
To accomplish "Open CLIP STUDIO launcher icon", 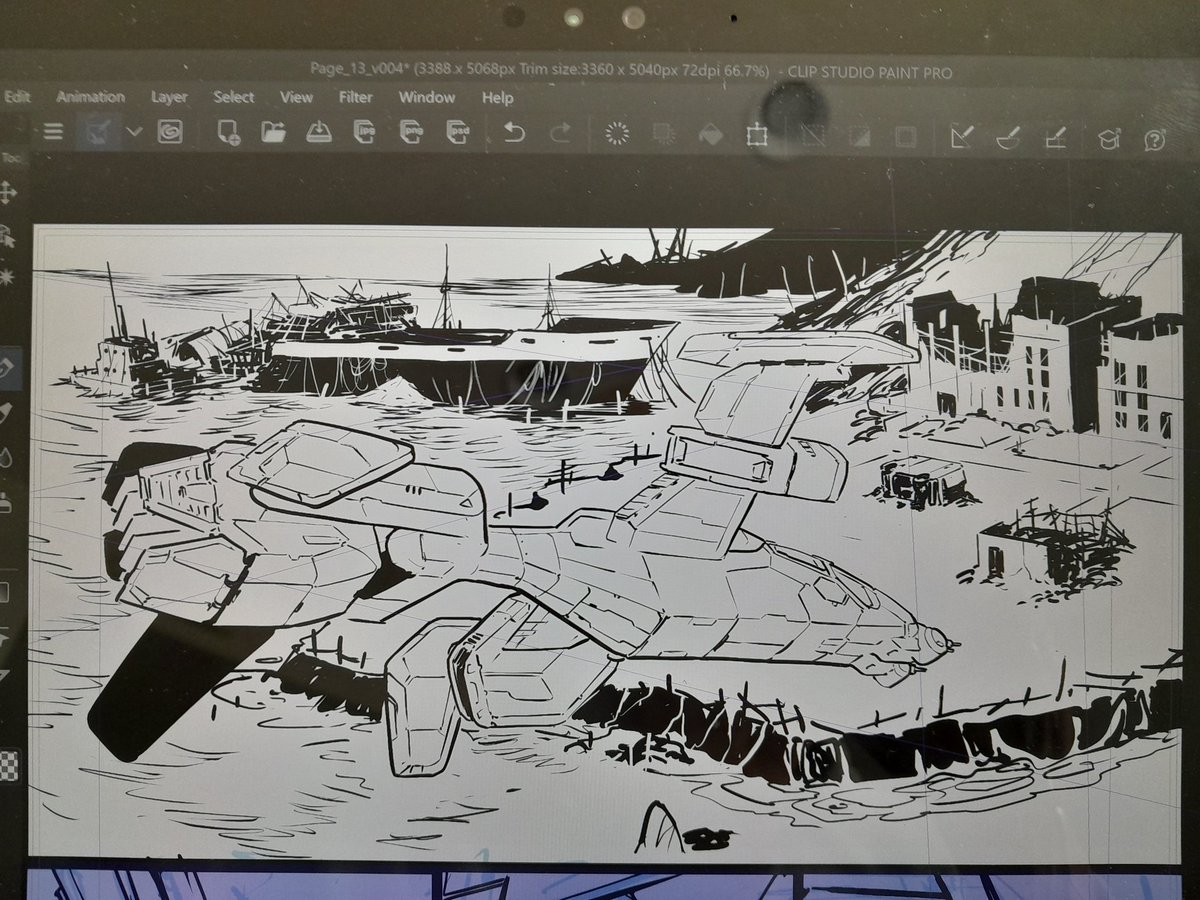I will 170,132.
